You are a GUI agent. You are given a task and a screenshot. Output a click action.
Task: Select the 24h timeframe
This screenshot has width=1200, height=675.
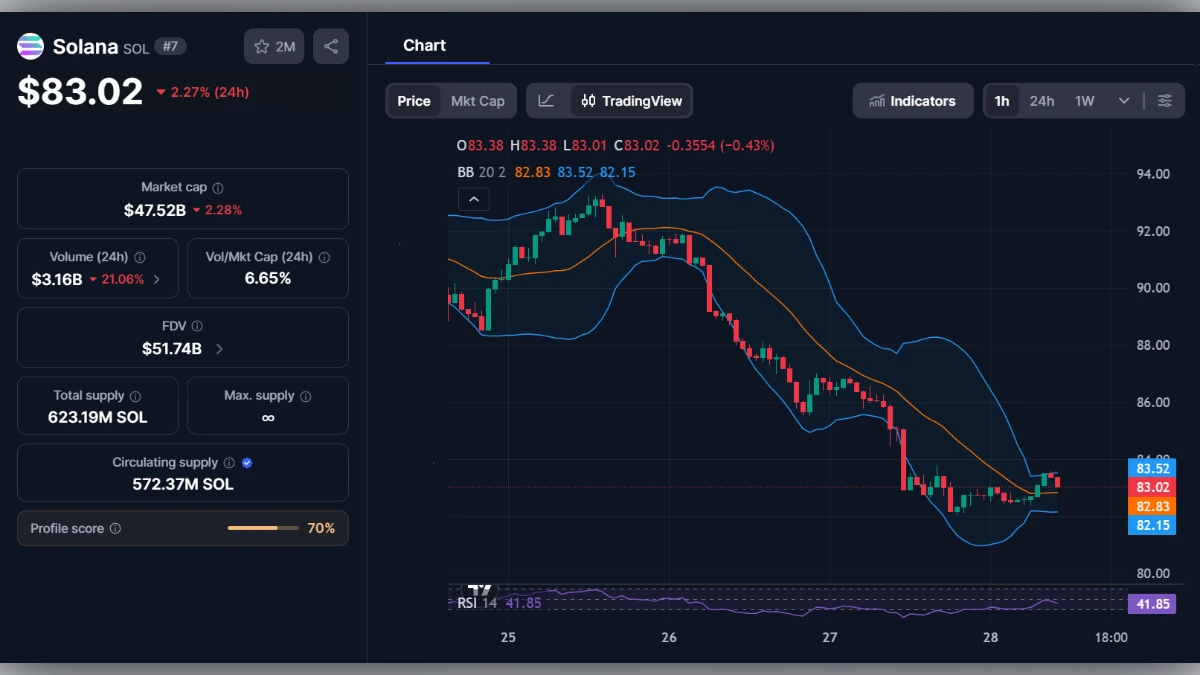[x=1041, y=100]
